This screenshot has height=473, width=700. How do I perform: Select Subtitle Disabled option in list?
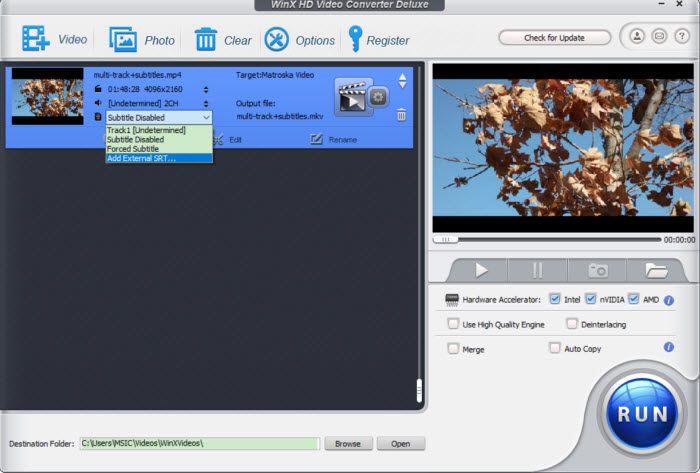pos(159,139)
